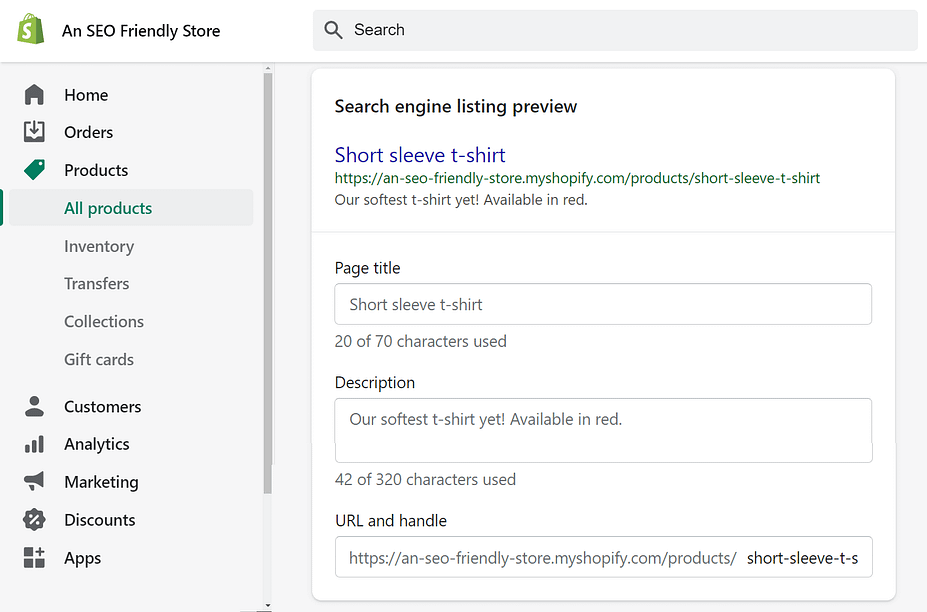
Task: Click the sidebar scroll down arrow
Action: coord(268,605)
